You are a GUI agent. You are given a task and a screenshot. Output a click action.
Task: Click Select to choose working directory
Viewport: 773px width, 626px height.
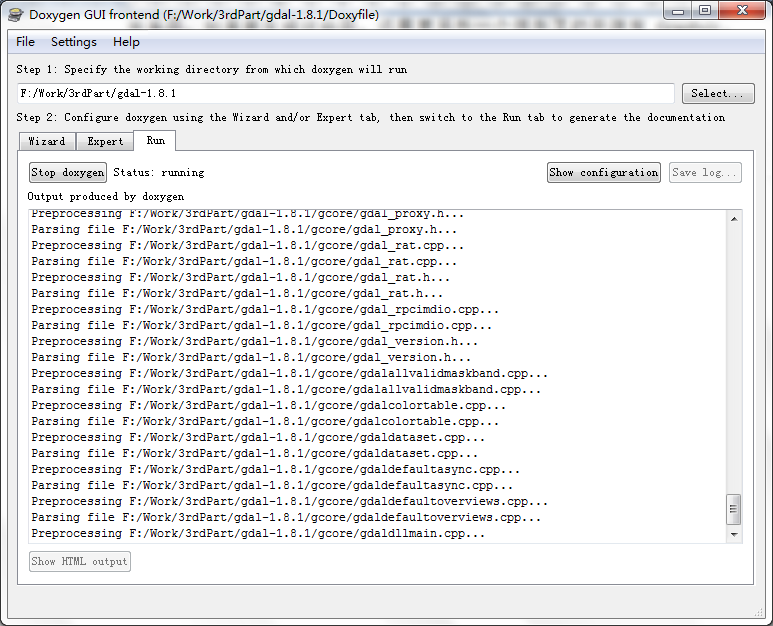718,94
